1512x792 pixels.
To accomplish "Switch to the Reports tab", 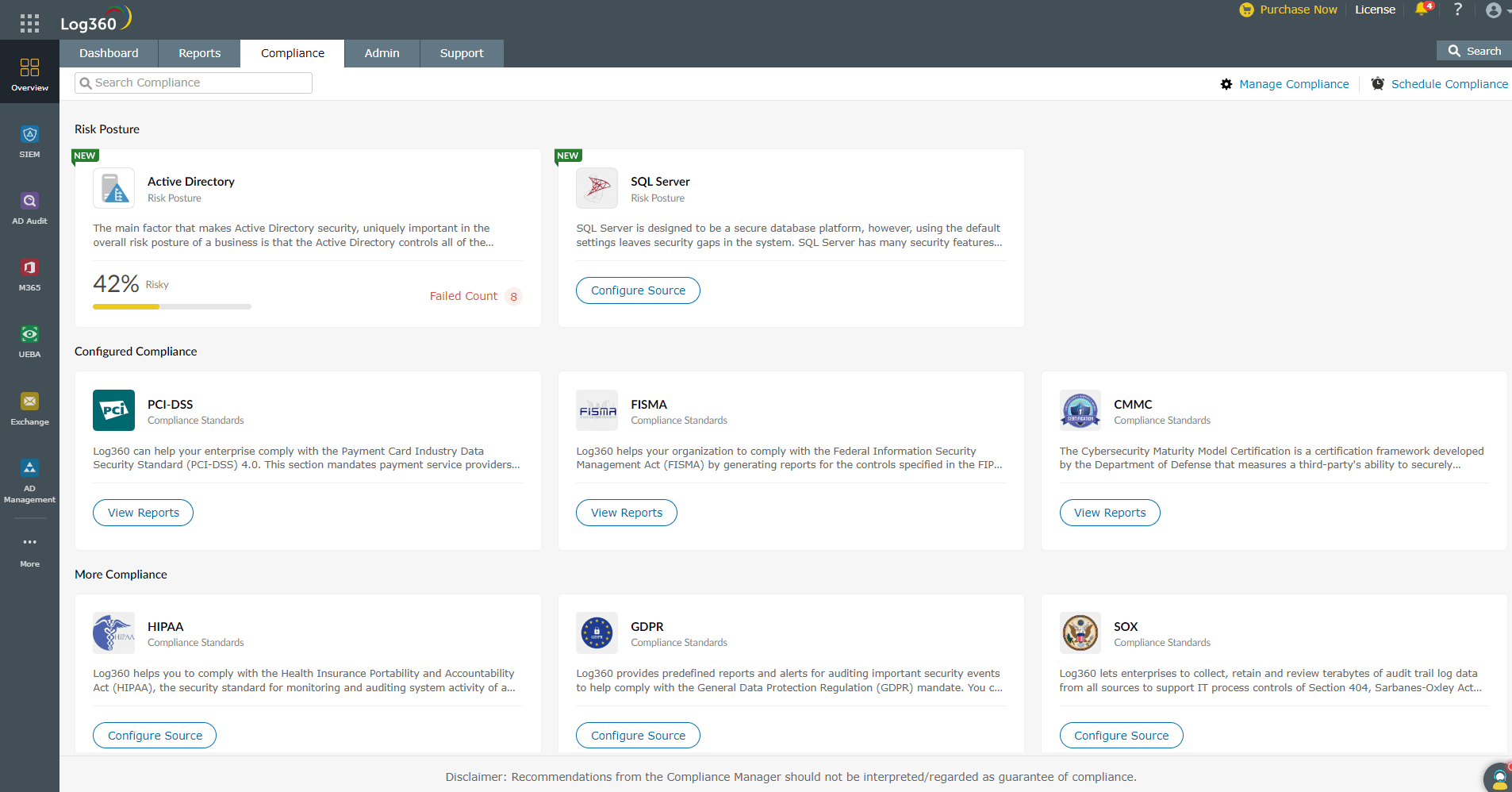I will tap(200, 53).
